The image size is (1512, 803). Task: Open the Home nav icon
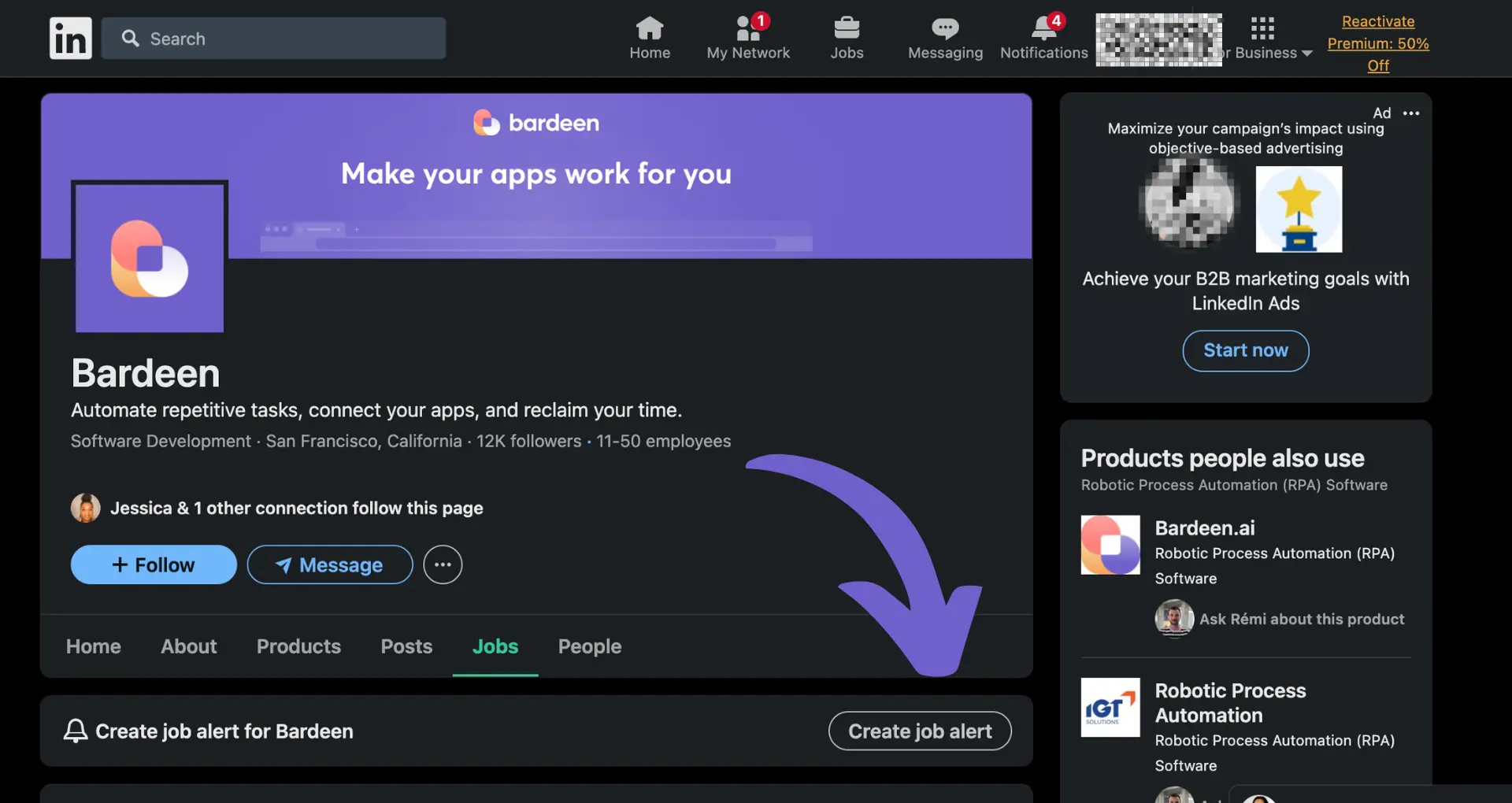pyautogui.click(x=650, y=28)
